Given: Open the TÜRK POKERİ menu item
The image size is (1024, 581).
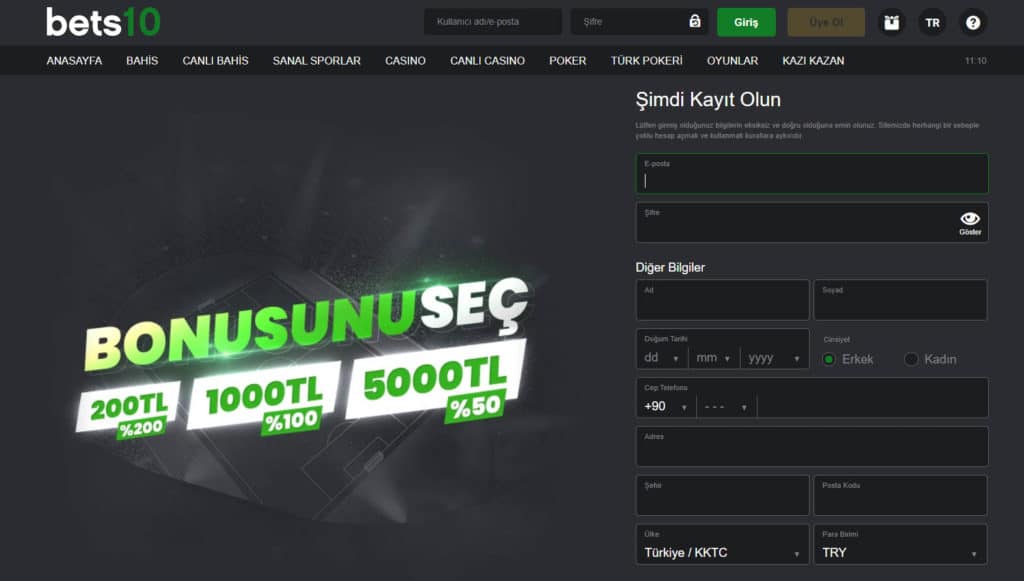Looking at the screenshot, I should coord(647,61).
